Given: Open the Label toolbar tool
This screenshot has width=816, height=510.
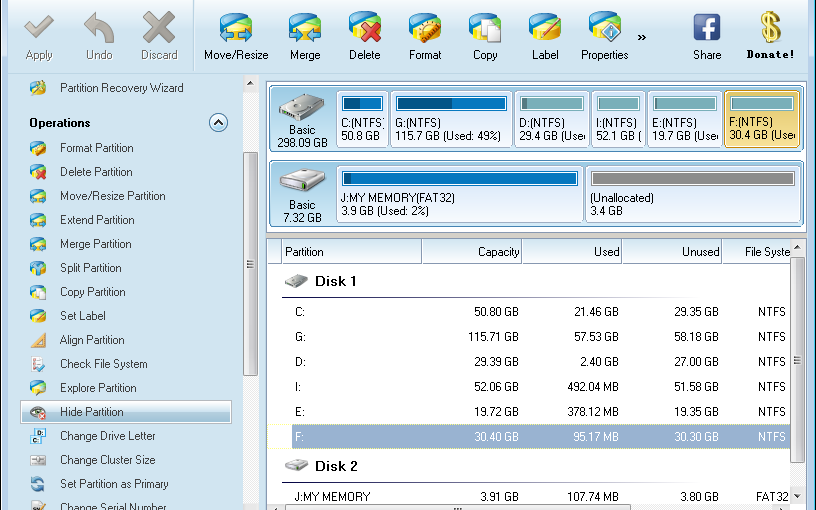Looking at the screenshot, I should [545, 37].
